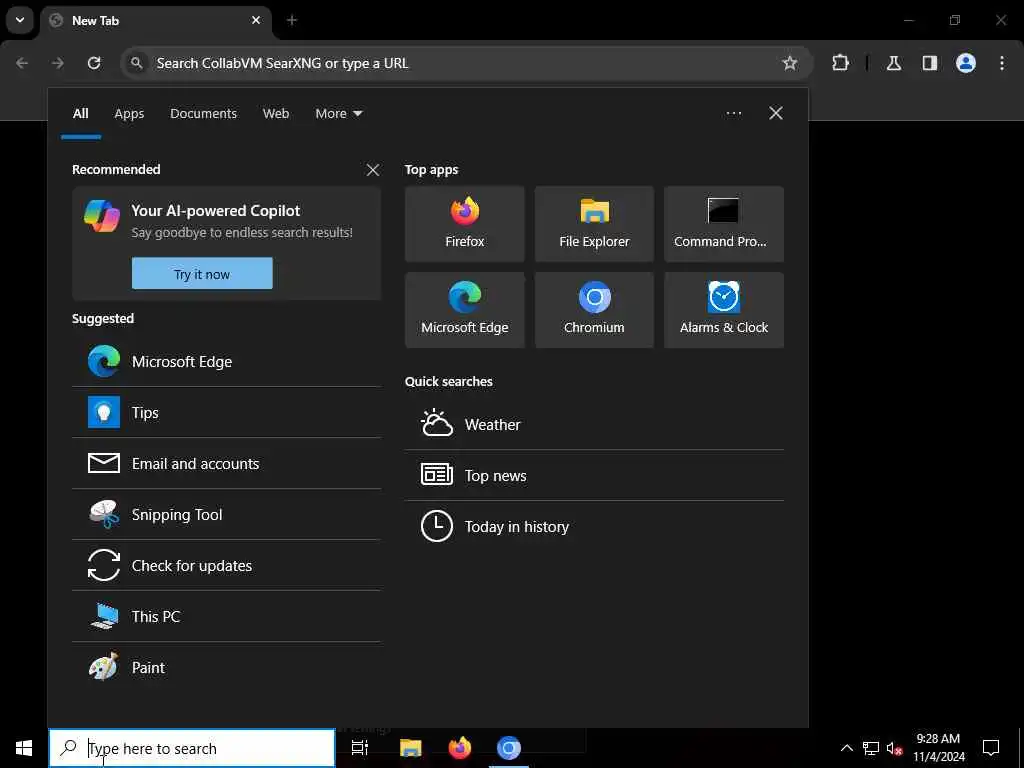Switch to the Web search tab

point(276,114)
